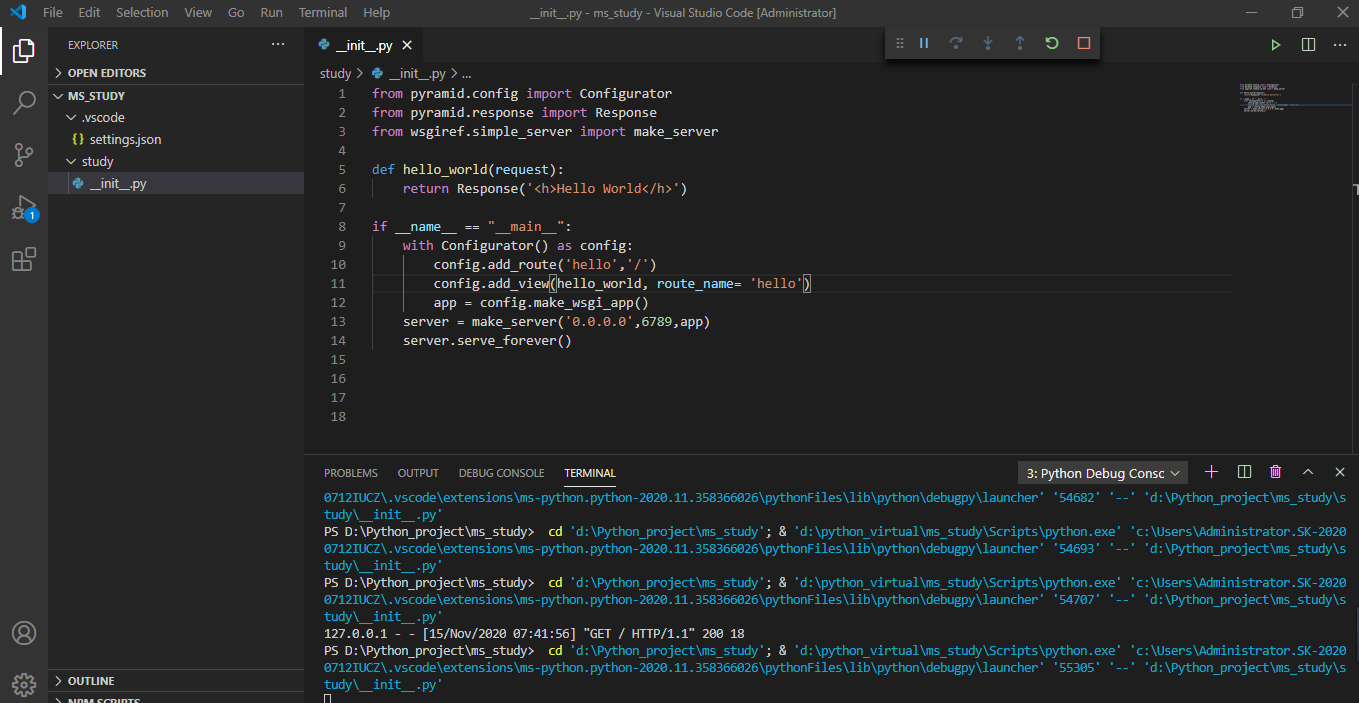Switch to the Problems panel tab
Screen dimensions: 1359x703
(x=351, y=473)
